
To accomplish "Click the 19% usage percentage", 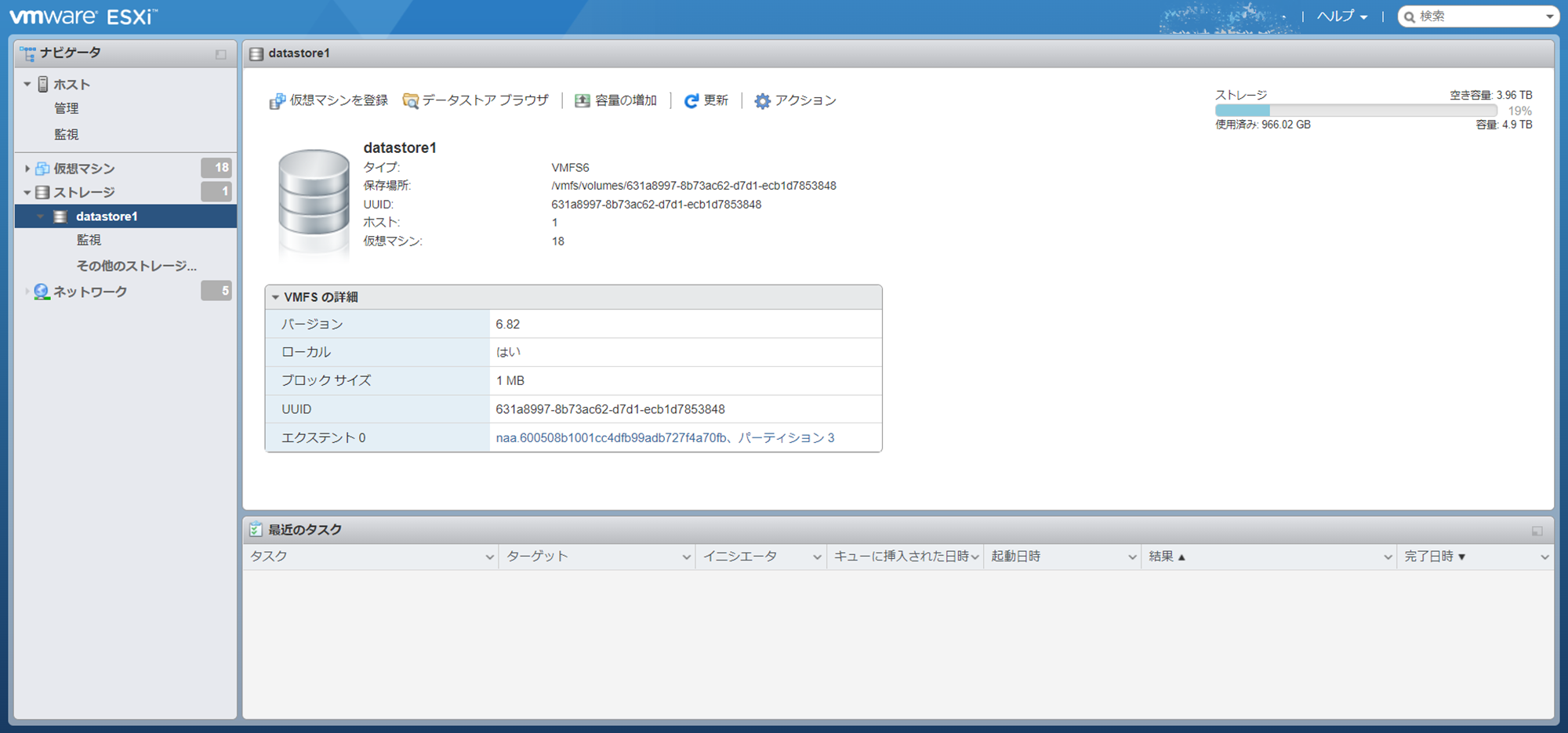I will (1520, 111).
